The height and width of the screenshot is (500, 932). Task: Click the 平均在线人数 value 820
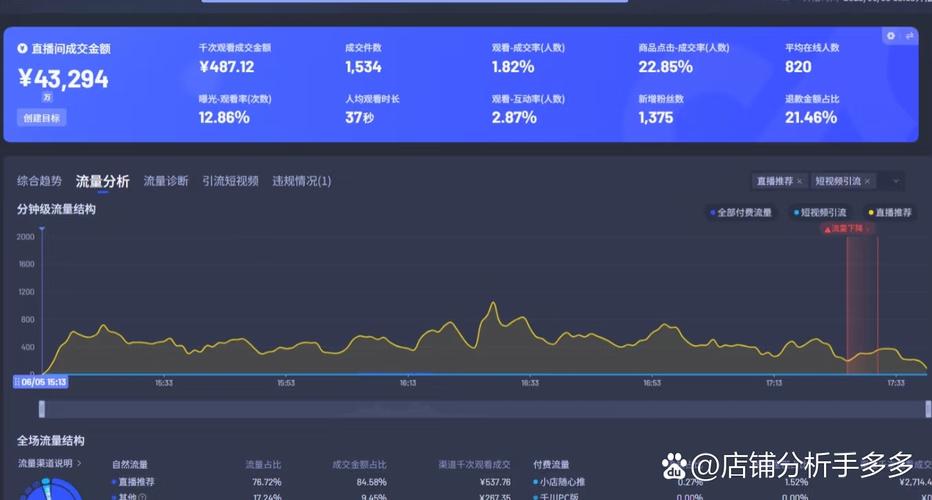click(x=798, y=67)
